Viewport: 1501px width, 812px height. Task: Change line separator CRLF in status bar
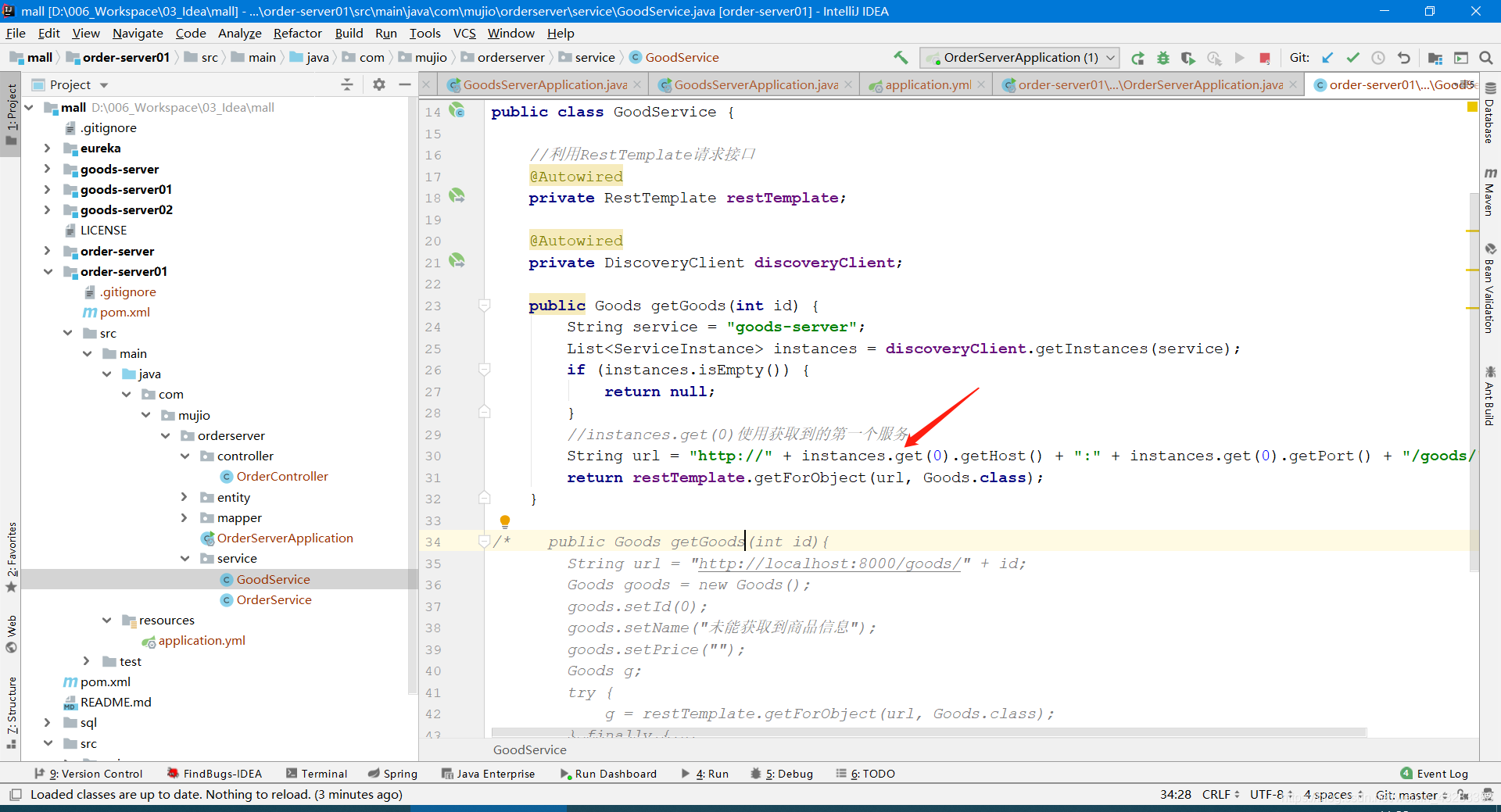point(1220,795)
